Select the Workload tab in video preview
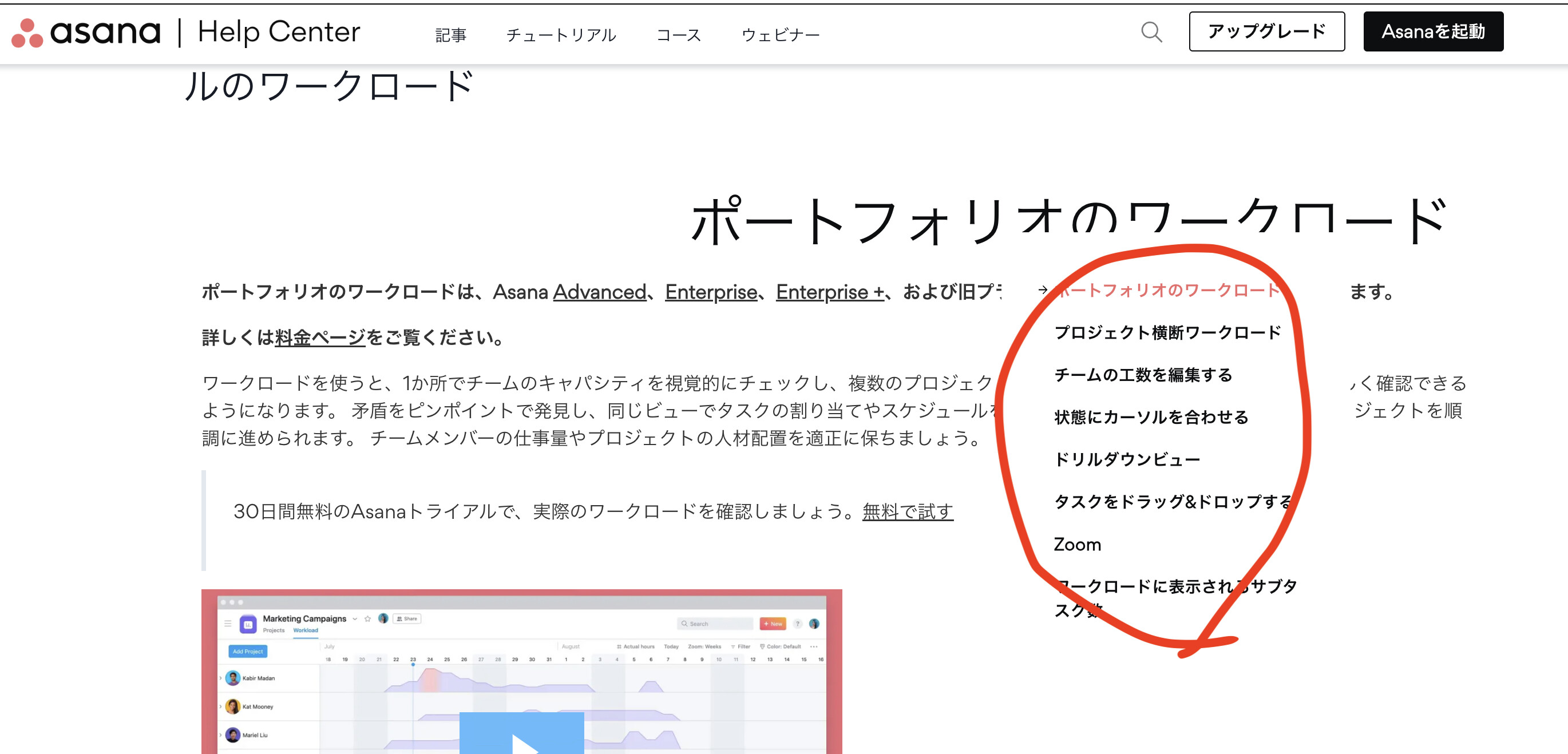The height and width of the screenshot is (754, 1568). (306, 630)
